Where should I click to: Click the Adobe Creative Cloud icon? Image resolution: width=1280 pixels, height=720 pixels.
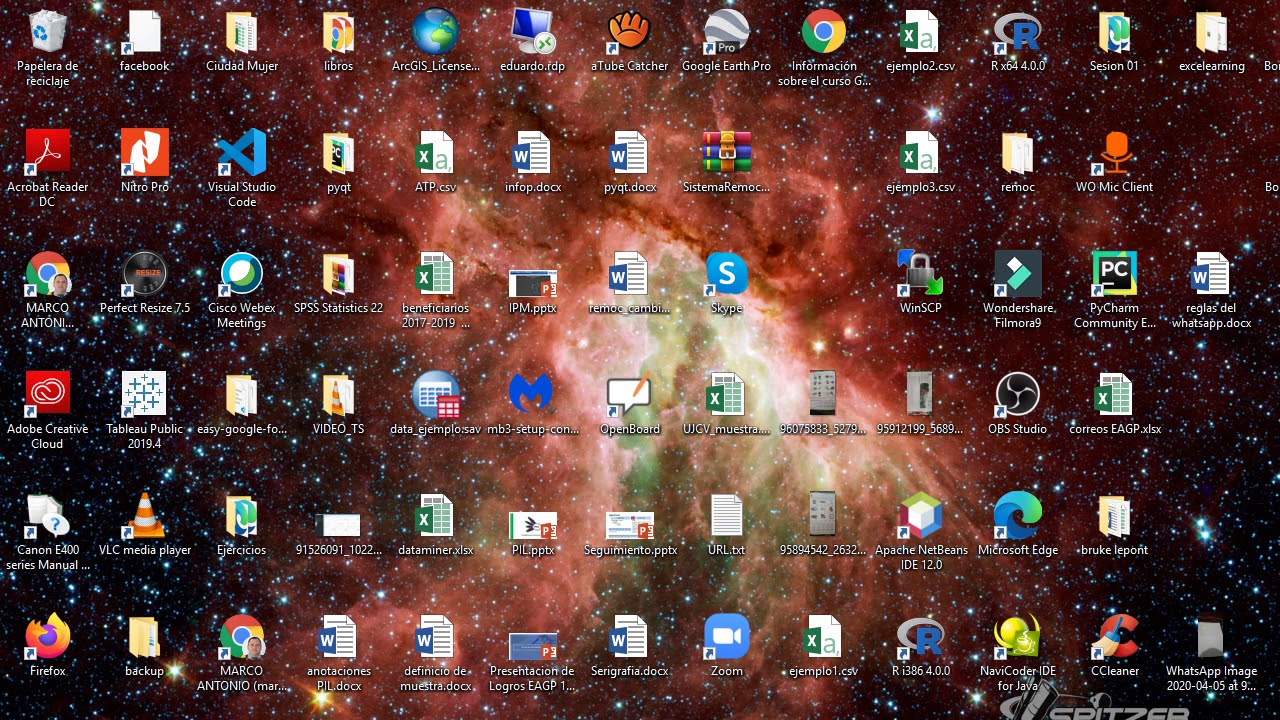click(x=47, y=395)
